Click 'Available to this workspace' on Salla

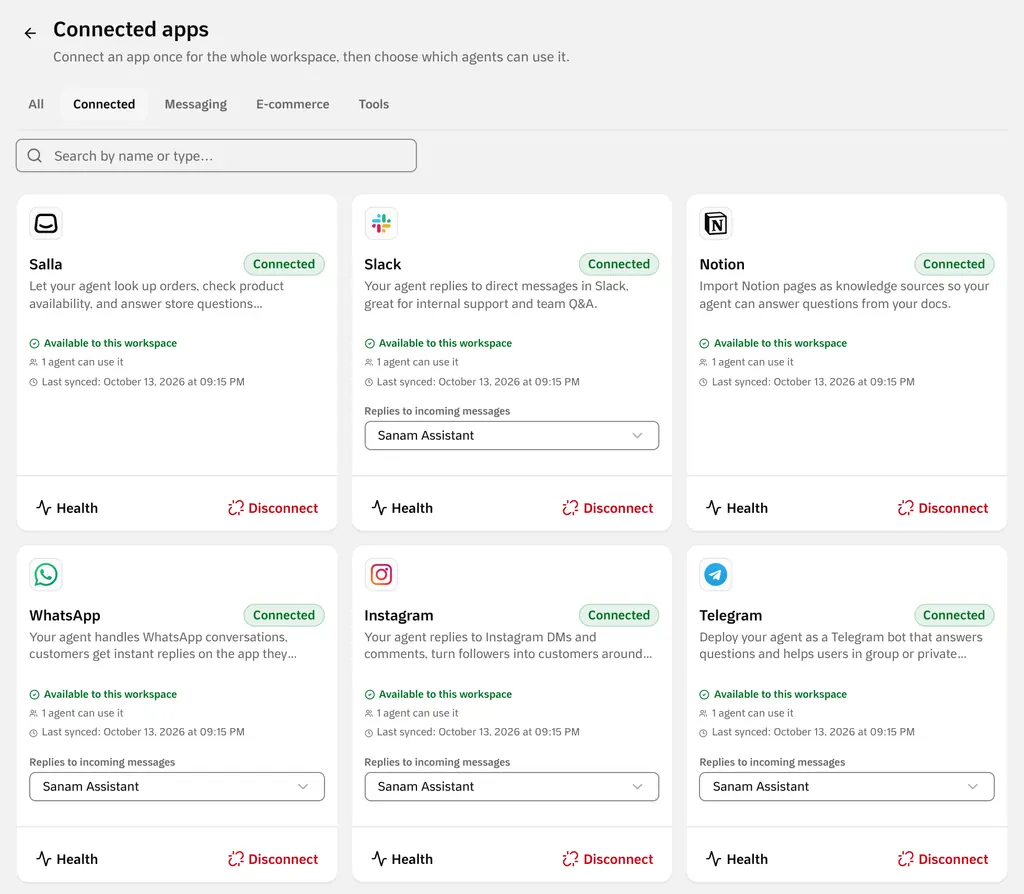[103, 343]
